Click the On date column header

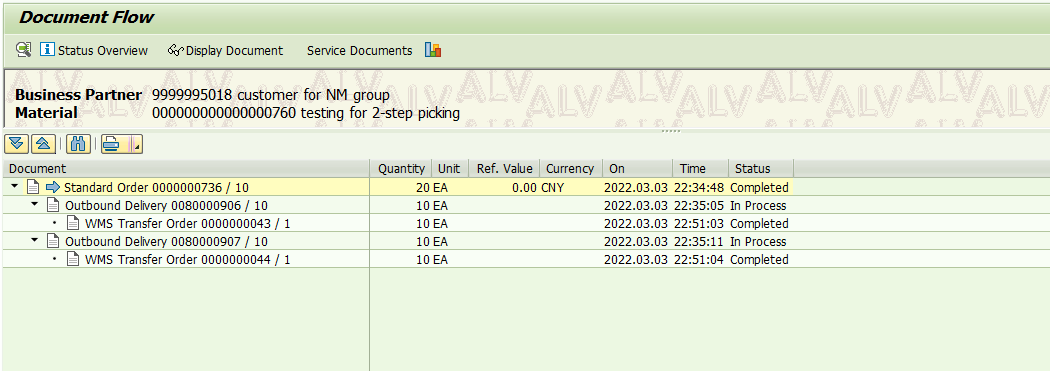coord(638,169)
